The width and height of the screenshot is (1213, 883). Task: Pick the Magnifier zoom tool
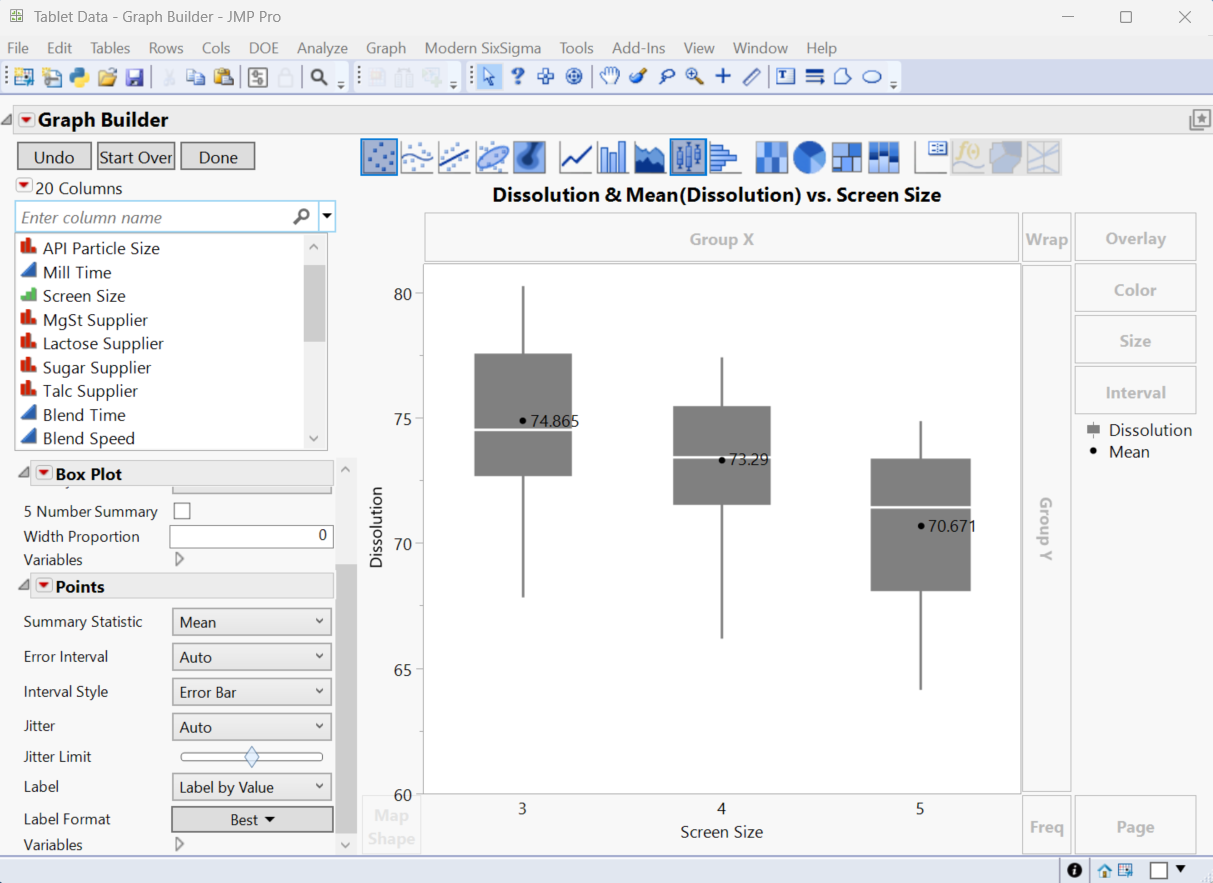click(x=695, y=76)
